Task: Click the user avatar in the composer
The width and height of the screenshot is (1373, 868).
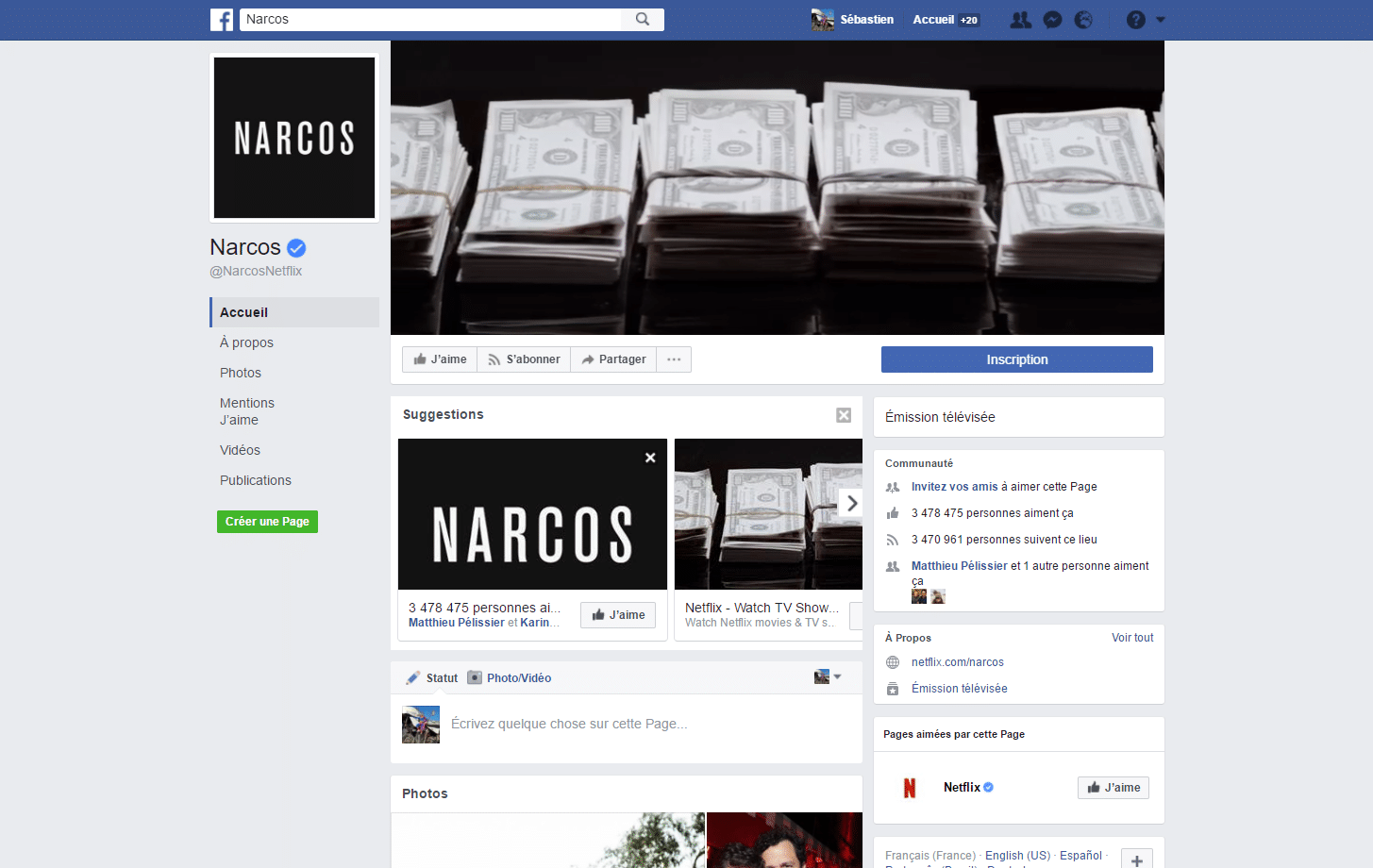Action: coord(421,725)
